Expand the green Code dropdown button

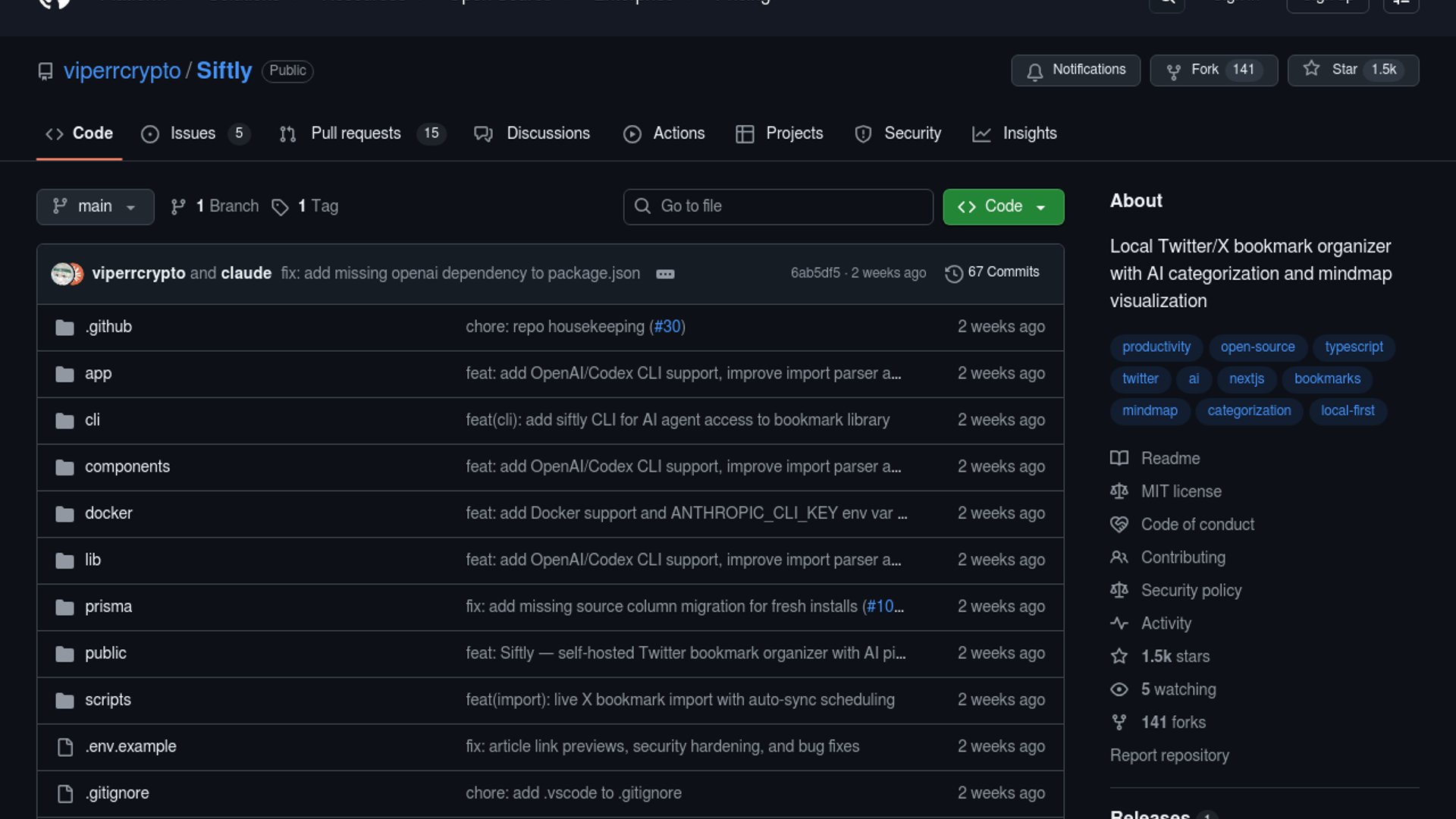pos(1003,207)
